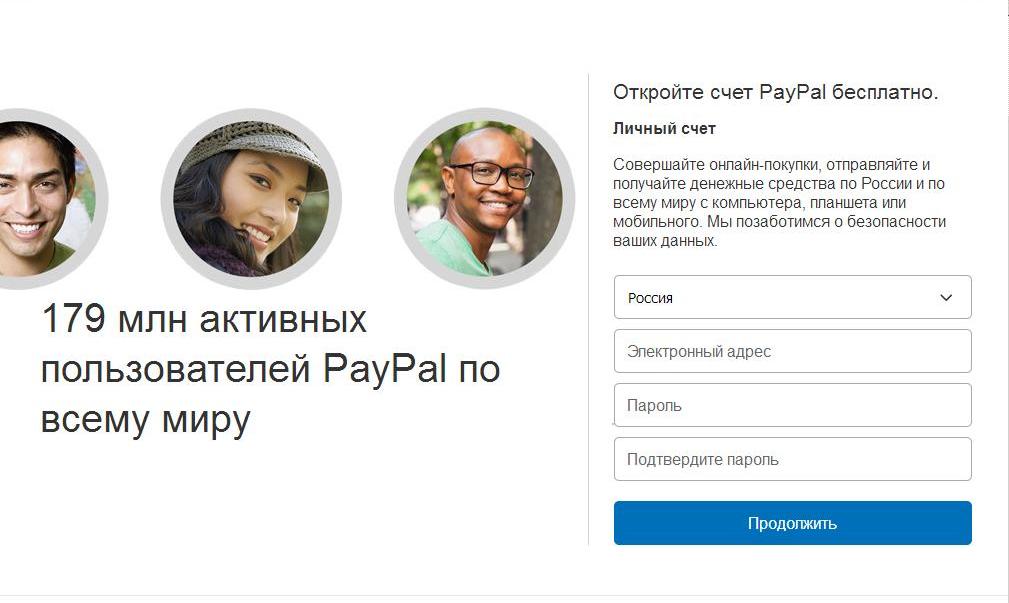Click the Россия text inside the selector
Image resolution: width=1009 pixels, height=603 pixels.
point(651,298)
